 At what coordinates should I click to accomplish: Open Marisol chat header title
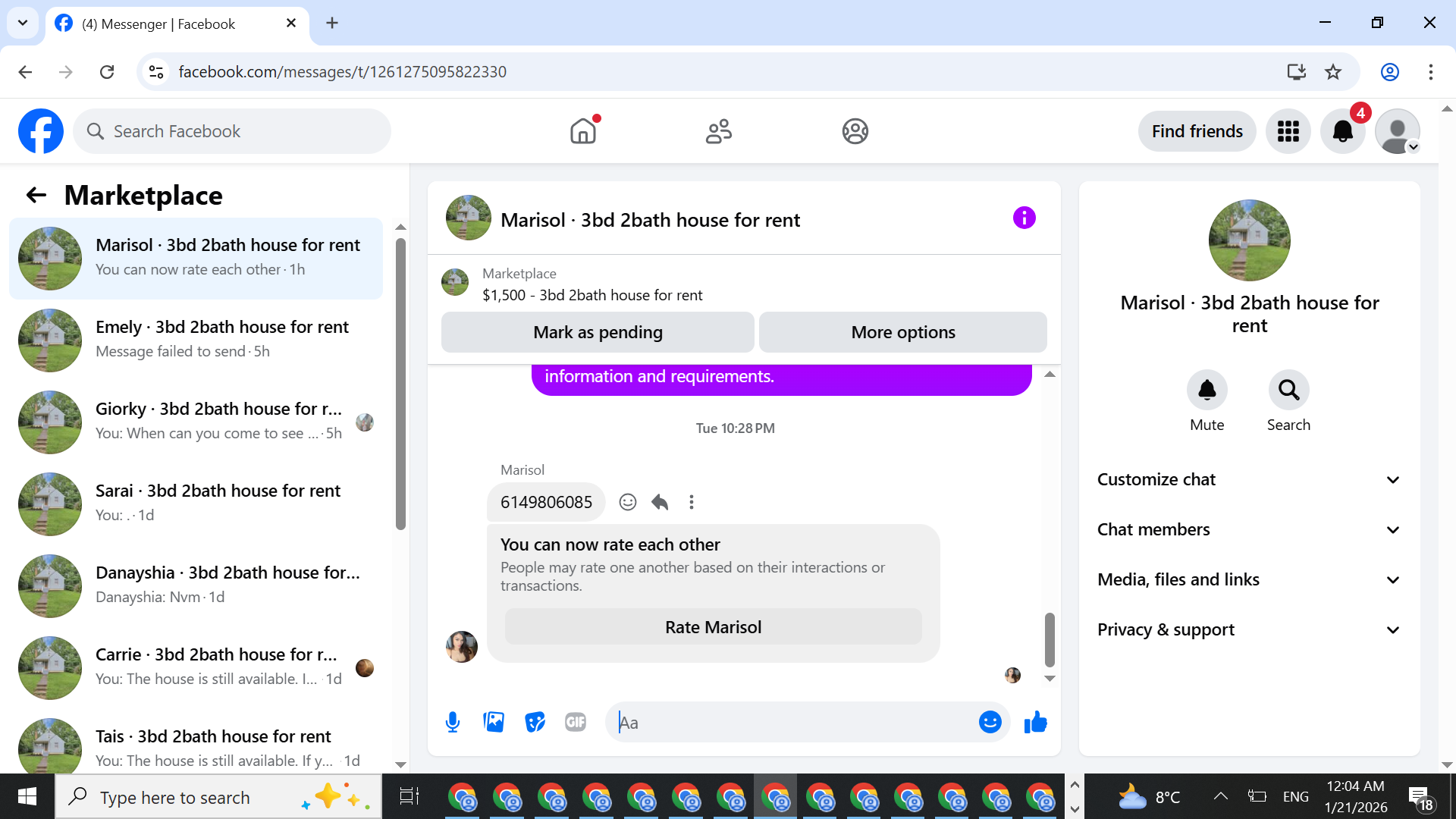pyautogui.click(x=650, y=220)
